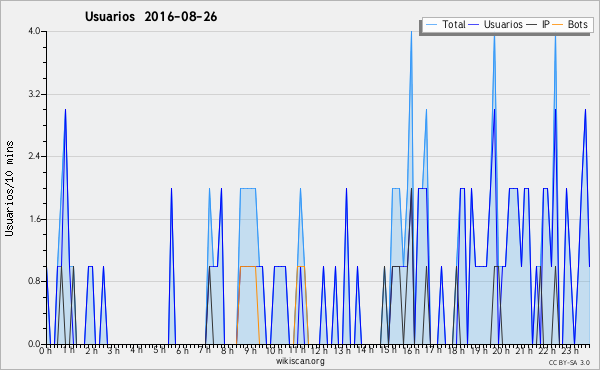The width and height of the screenshot is (600, 370).
Task: Click the '0 h' x-axis label
Action: 46,351
